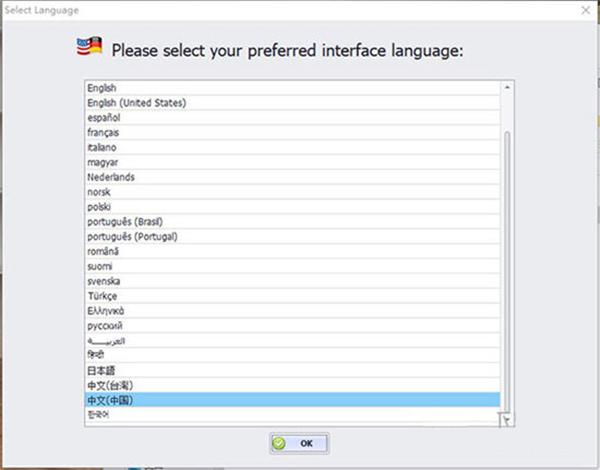Select English from the language list
The width and height of the screenshot is (600, 470).
click(x=292, y=88)
